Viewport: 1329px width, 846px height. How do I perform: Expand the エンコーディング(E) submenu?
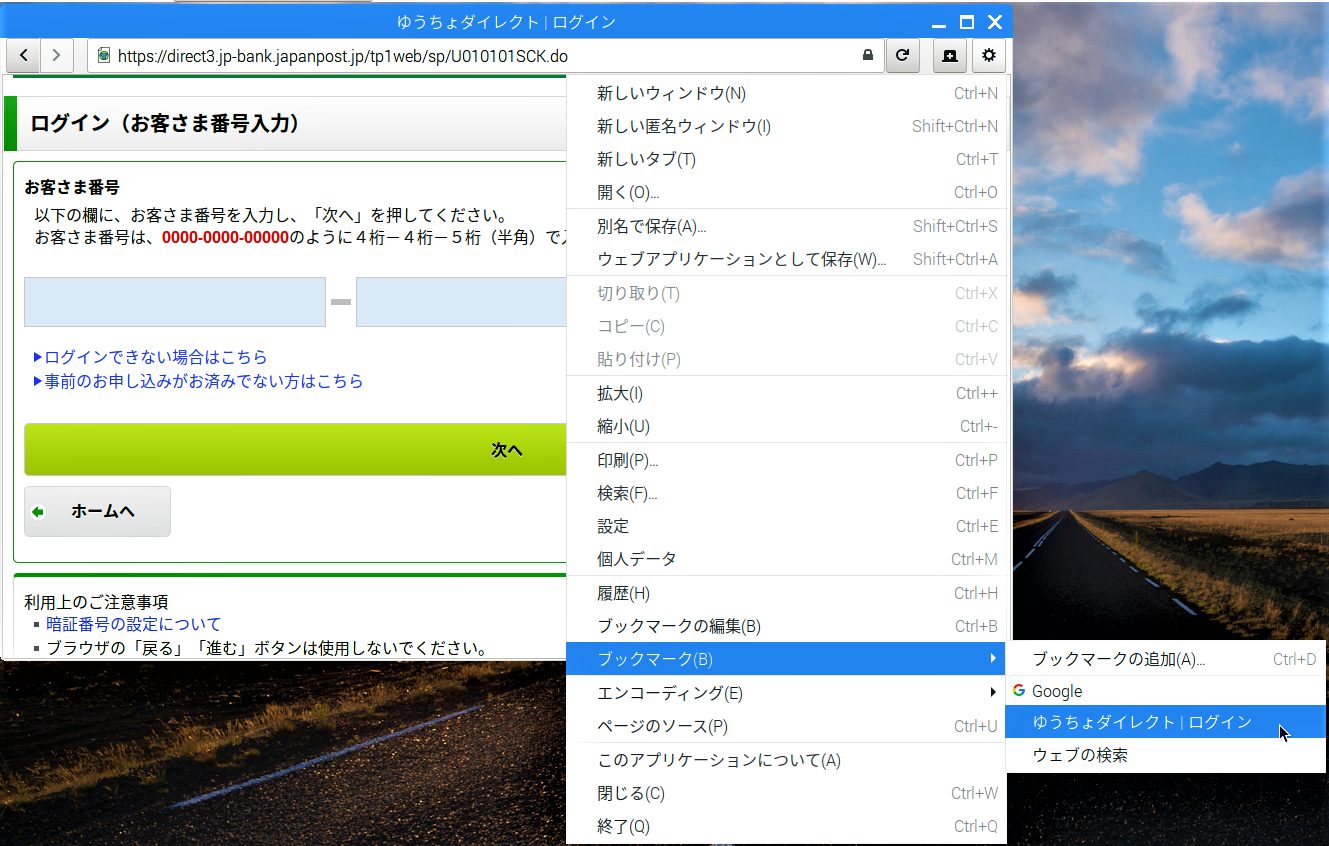[x=786, y=693]
